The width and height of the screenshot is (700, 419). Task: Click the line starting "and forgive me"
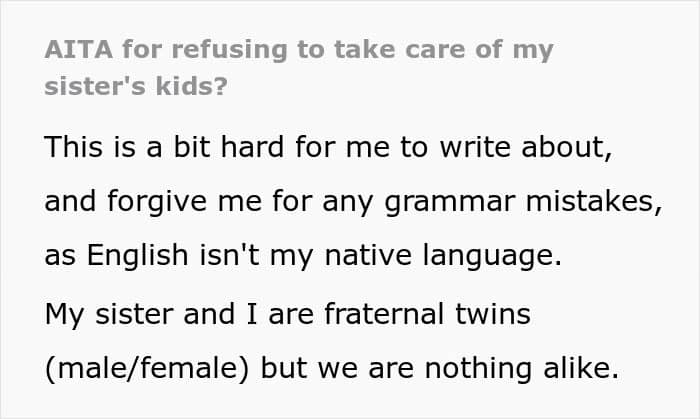coord(353,202)
